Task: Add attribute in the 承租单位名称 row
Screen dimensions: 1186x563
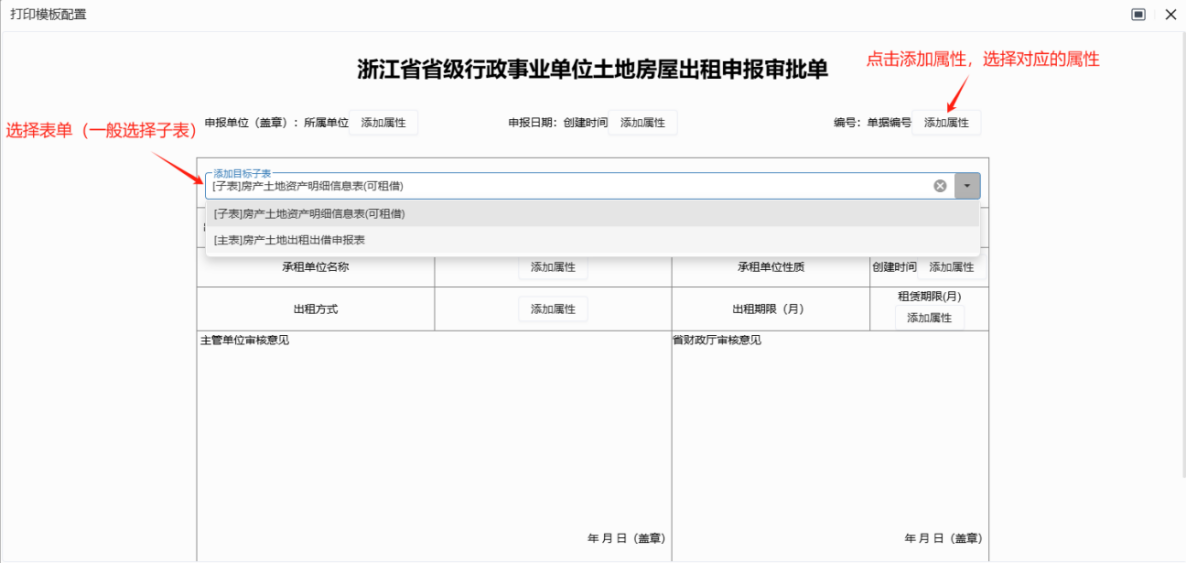Action: pyautogui.click(x=553, y=268)
